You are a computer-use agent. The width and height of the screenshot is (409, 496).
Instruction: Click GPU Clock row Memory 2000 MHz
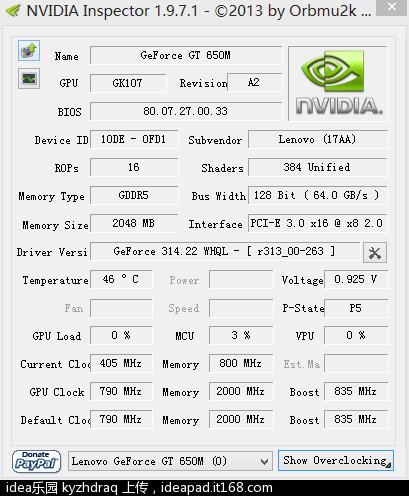241,391
